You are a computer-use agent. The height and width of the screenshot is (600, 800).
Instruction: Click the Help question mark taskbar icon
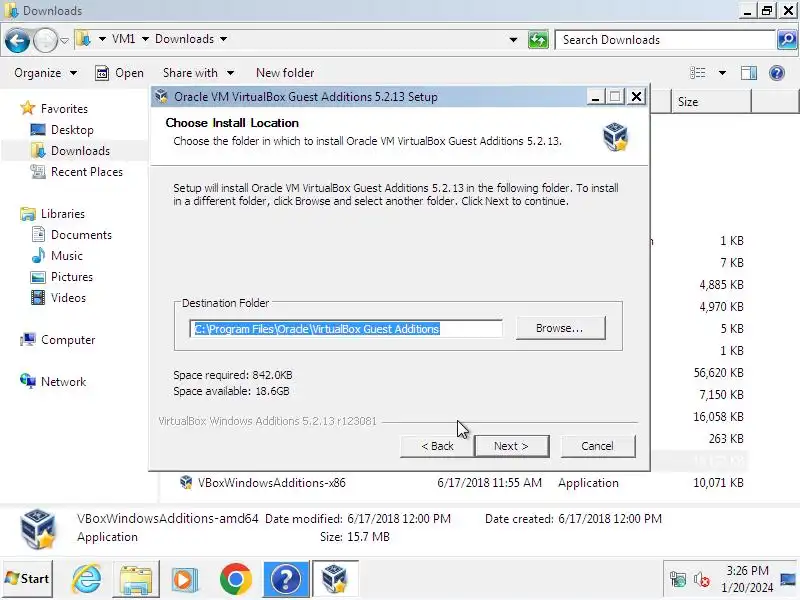[x=286, y=579]
